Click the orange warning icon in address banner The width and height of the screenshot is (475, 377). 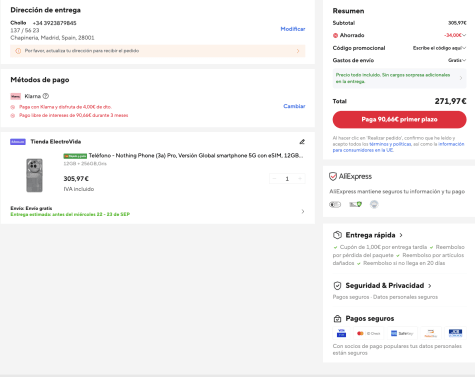[18, 51]
